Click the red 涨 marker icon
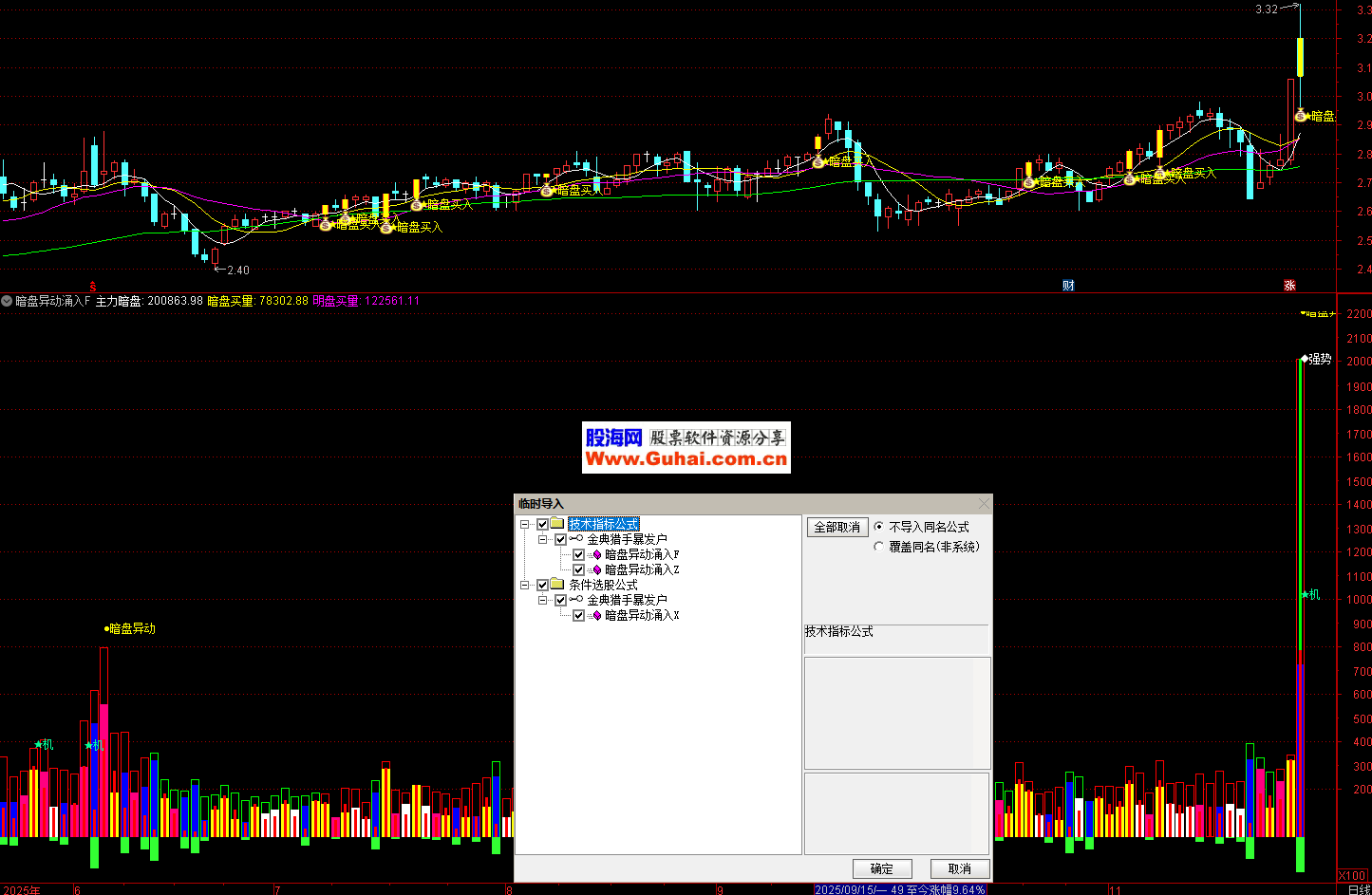Viewport: 1372px width, 895px height. [1289, 286]
